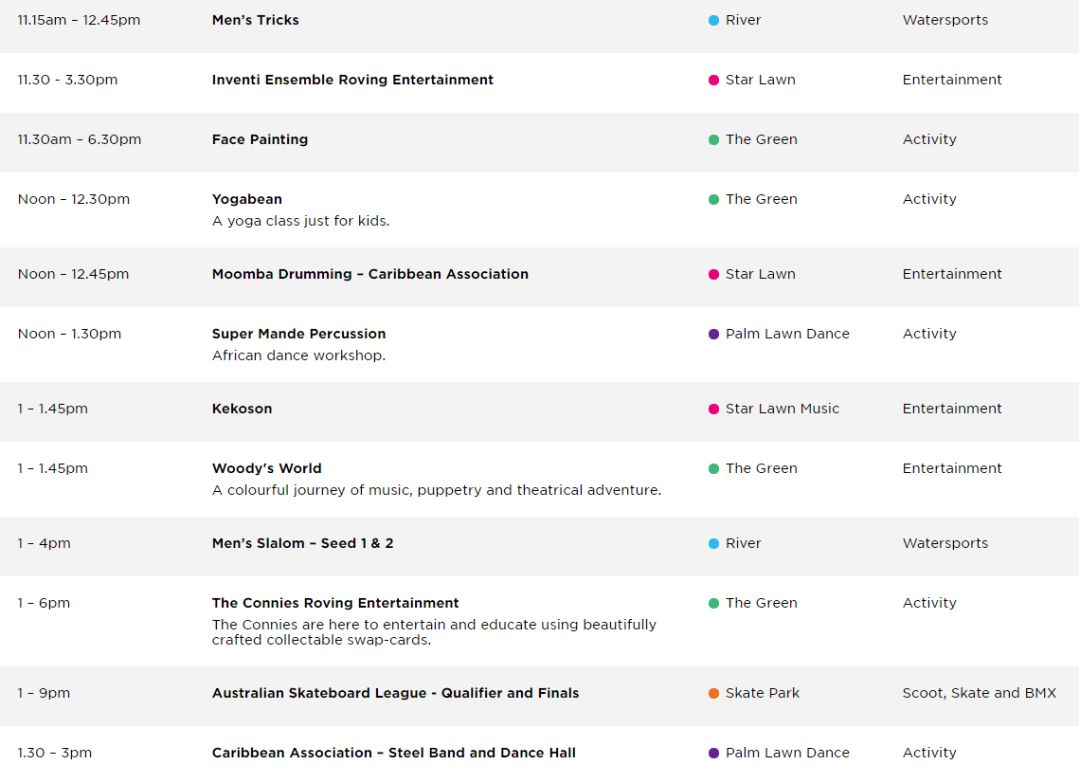Click the blue dot in the Men's Slalom row
1080x783 pixels.
point(714,543)
